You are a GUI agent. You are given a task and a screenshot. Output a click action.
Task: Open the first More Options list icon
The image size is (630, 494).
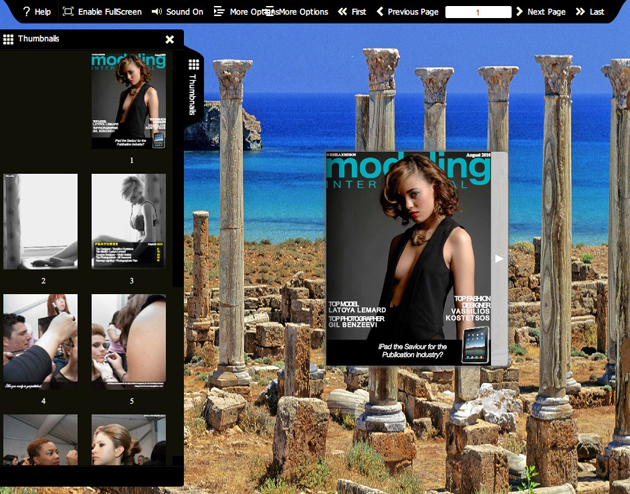[219, 12]
